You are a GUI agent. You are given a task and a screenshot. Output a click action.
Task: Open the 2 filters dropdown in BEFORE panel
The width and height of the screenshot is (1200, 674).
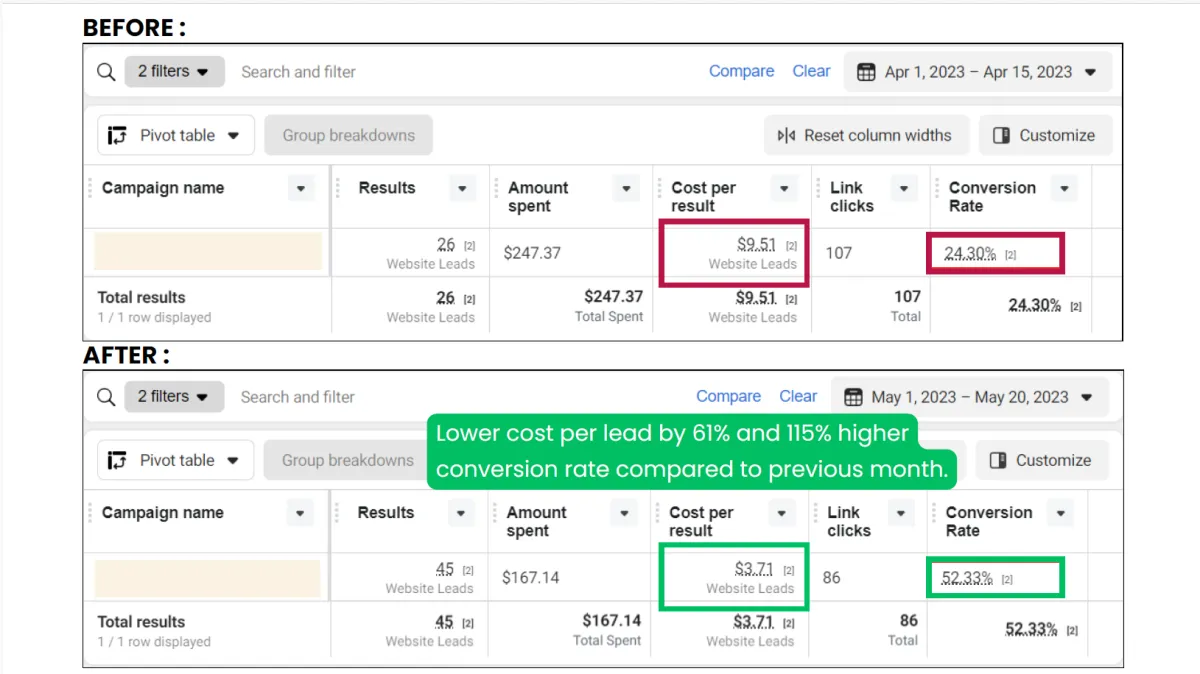point(174,72)
